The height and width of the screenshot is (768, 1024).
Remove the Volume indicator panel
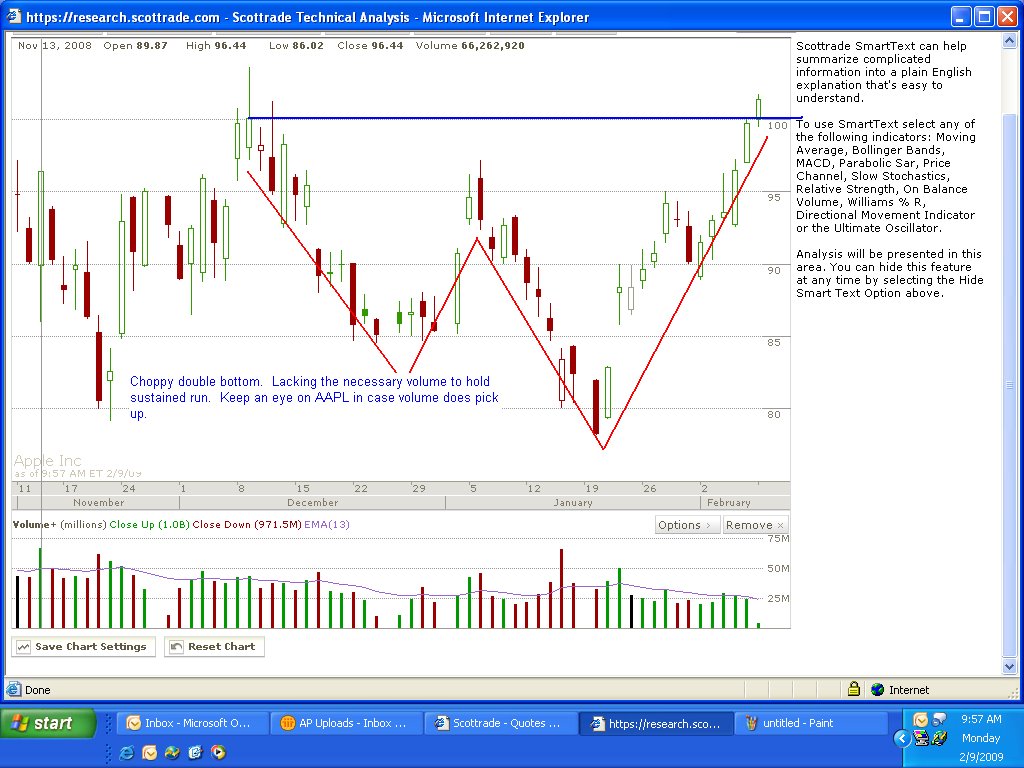point(754,525)
